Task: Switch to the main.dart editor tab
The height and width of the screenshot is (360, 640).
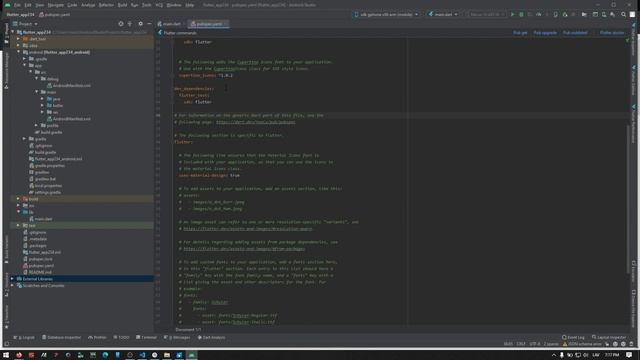Action: (x=171, y=24)
